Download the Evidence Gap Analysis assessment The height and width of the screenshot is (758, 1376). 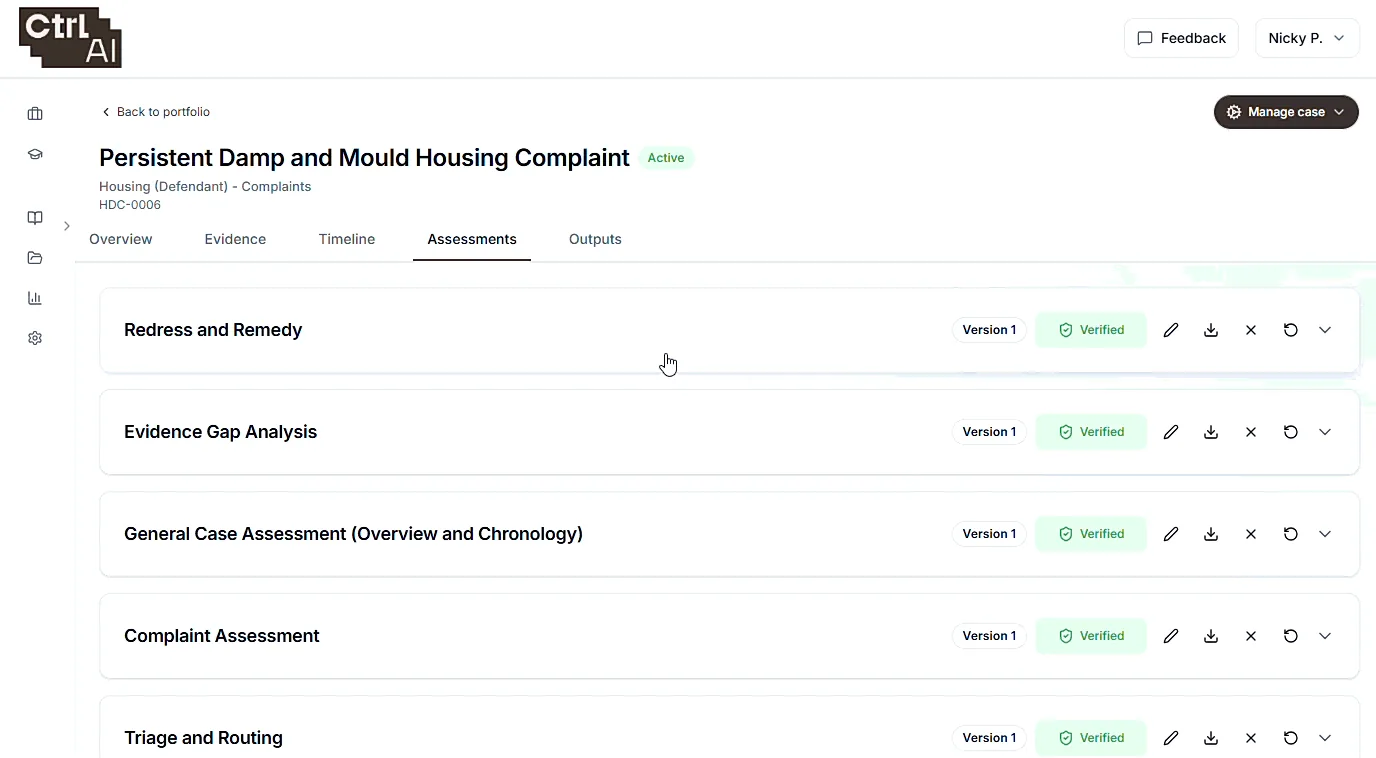[x=1211, y=432]
